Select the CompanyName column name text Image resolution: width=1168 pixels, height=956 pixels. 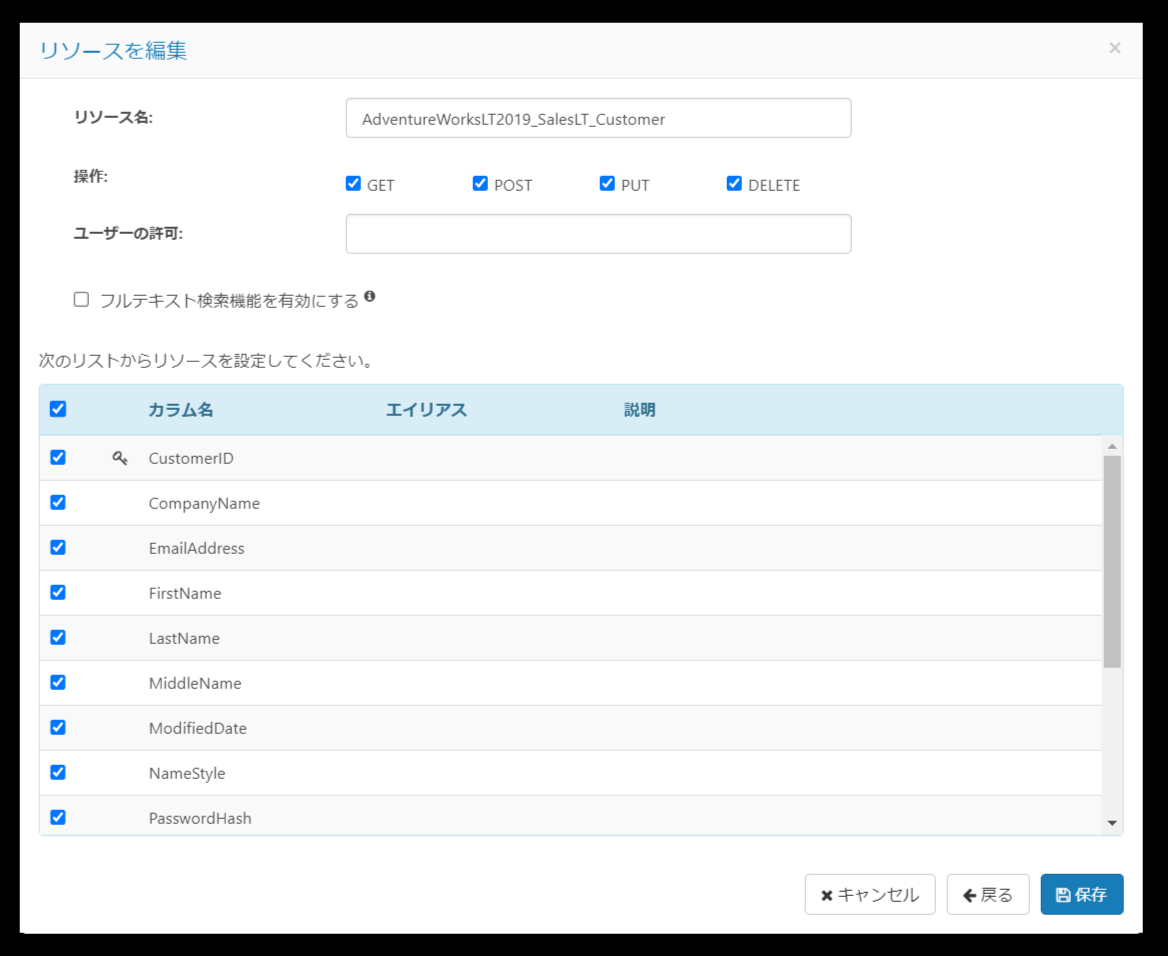click(x=204, y=504)
